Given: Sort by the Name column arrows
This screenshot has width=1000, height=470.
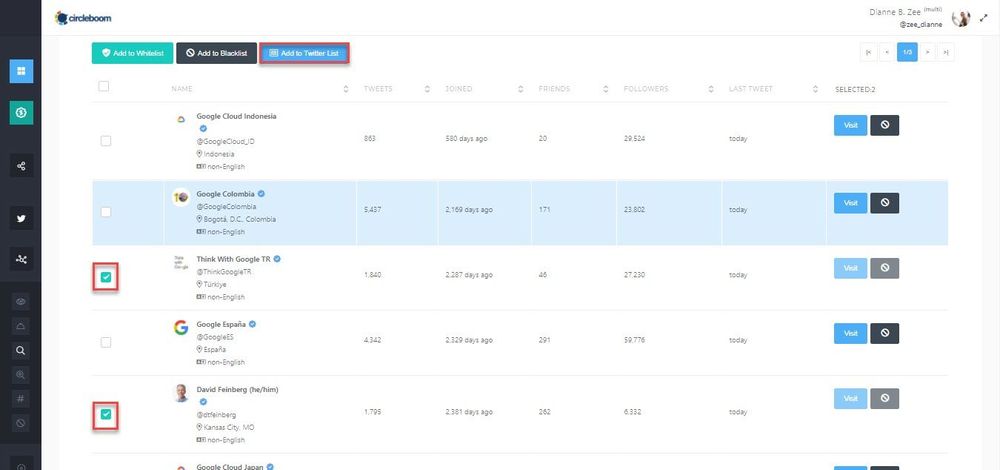Looking at the screenshot, I should coord(346,89).
